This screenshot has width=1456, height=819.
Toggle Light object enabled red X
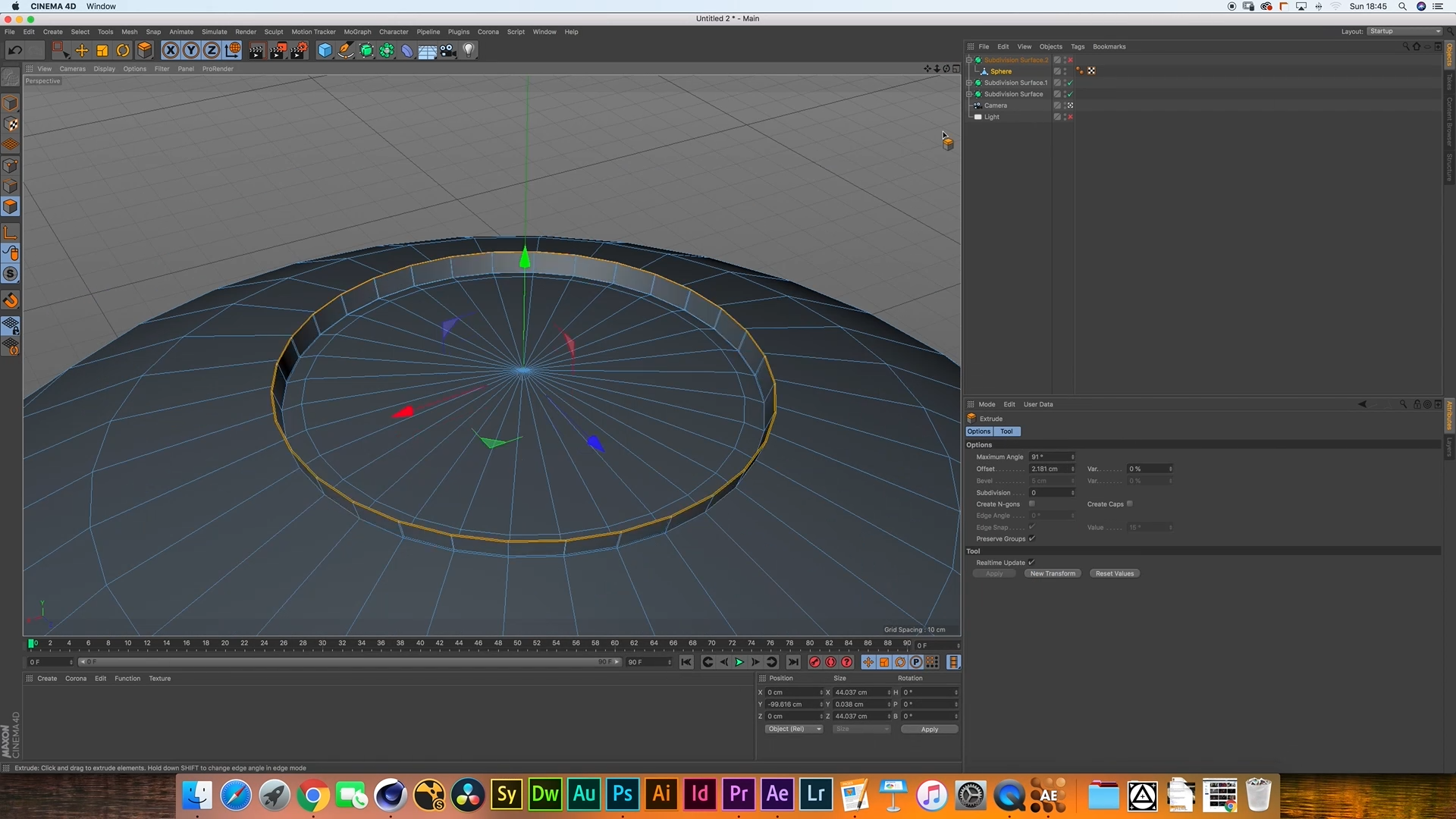[x=1070, y=117]
